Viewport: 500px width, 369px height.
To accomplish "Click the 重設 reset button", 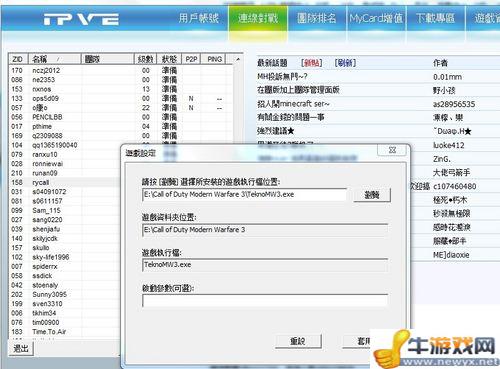I will [298, 341].
